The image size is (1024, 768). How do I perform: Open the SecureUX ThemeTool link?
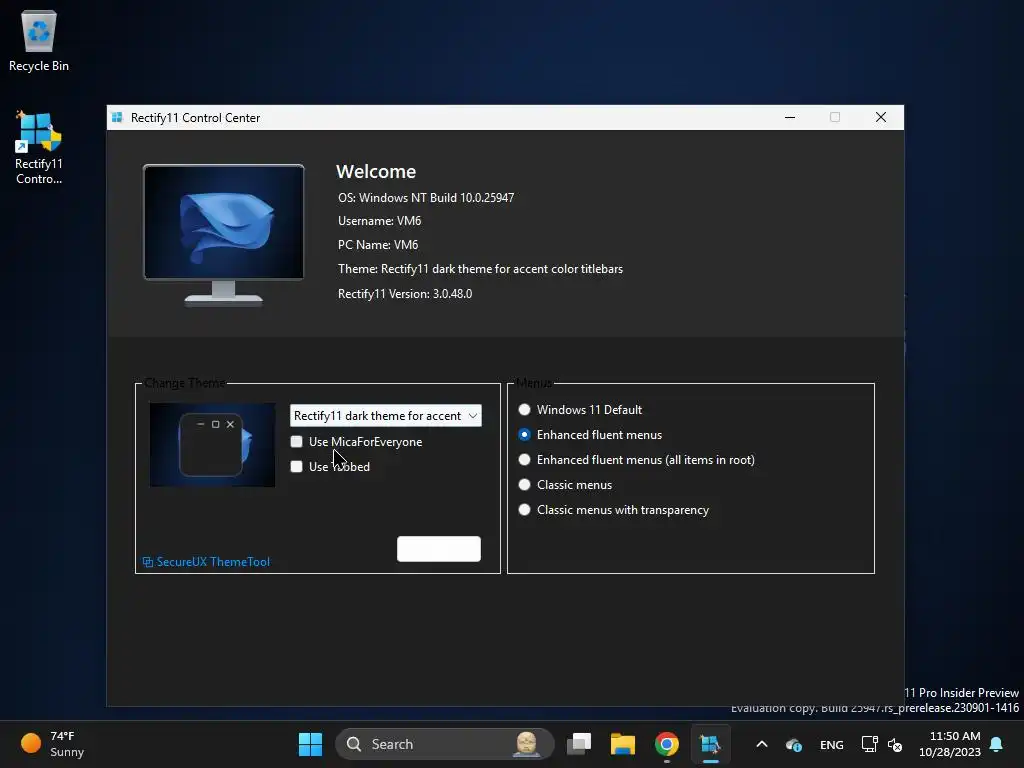coord(206,562)
